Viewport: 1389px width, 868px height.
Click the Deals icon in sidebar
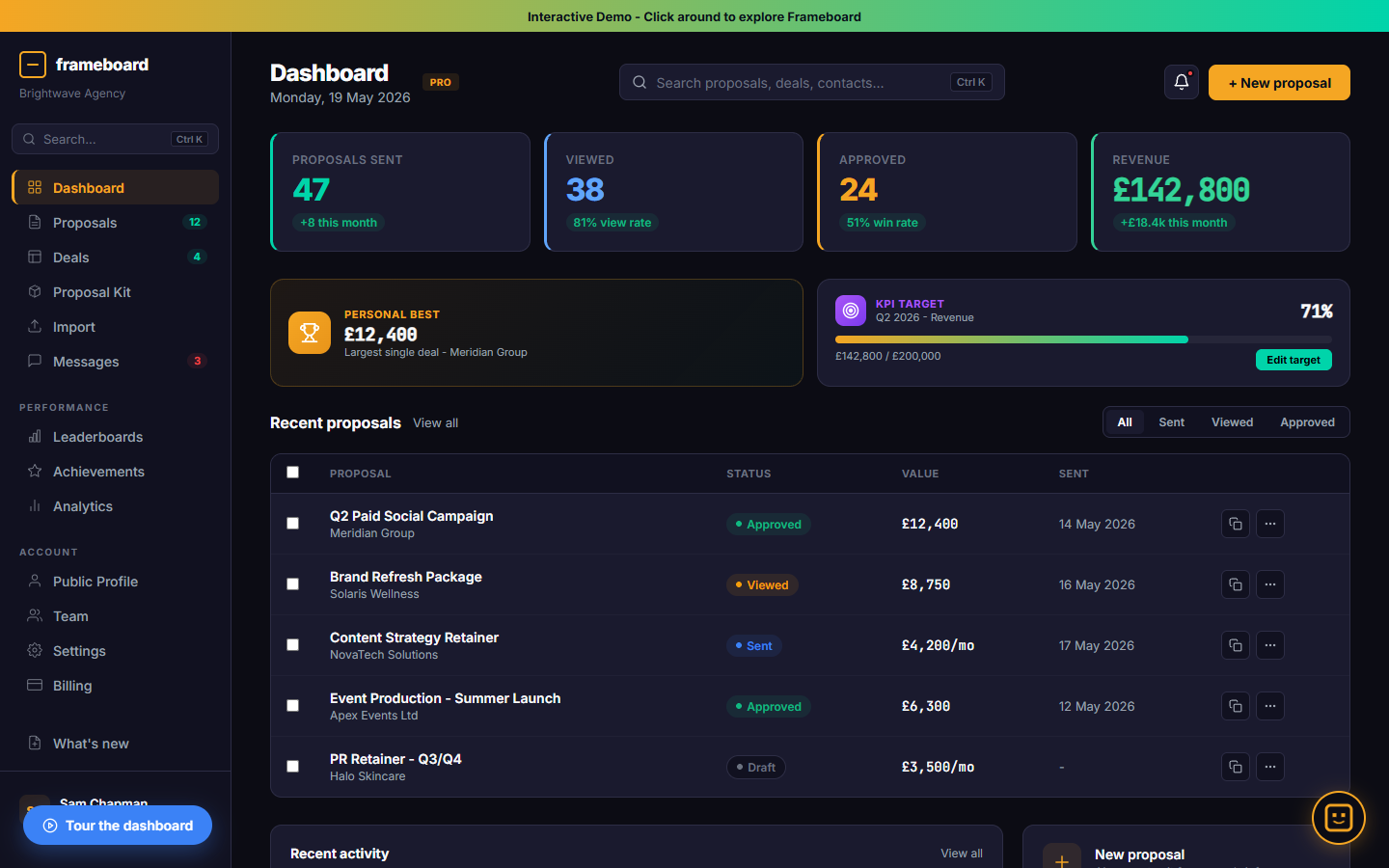[35, 257]
